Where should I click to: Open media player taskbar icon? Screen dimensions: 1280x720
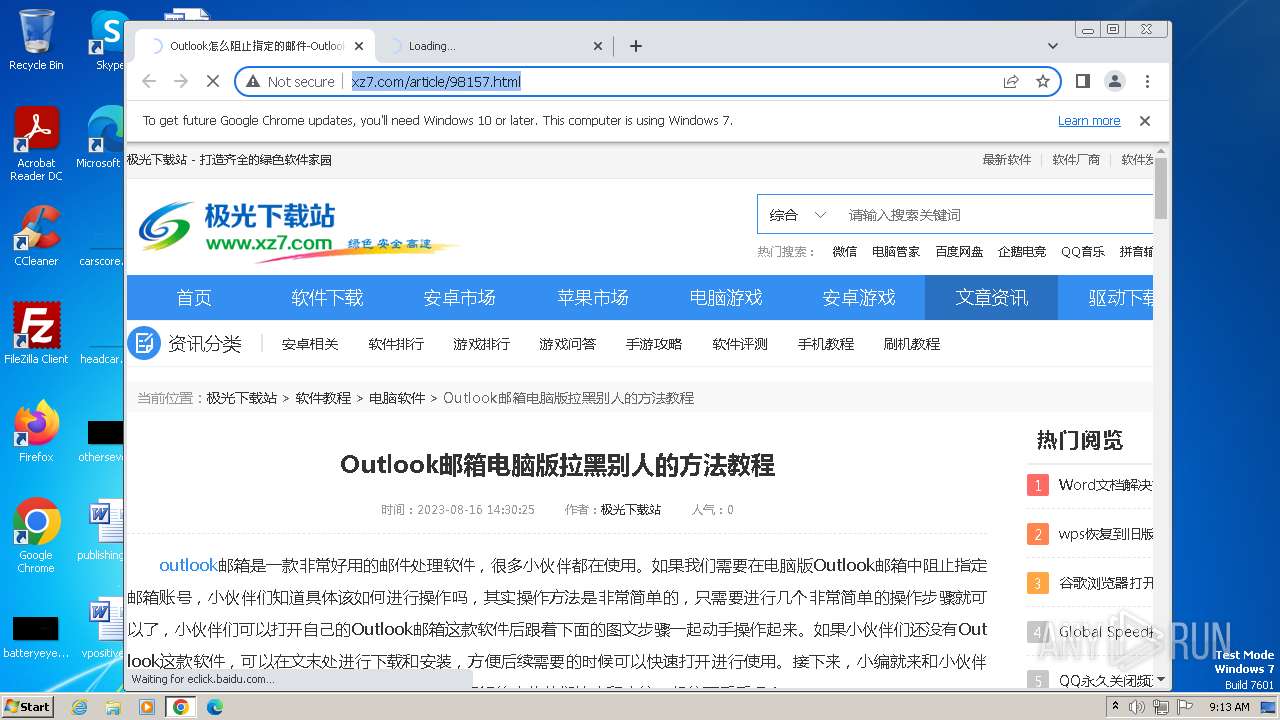(147, 707)
